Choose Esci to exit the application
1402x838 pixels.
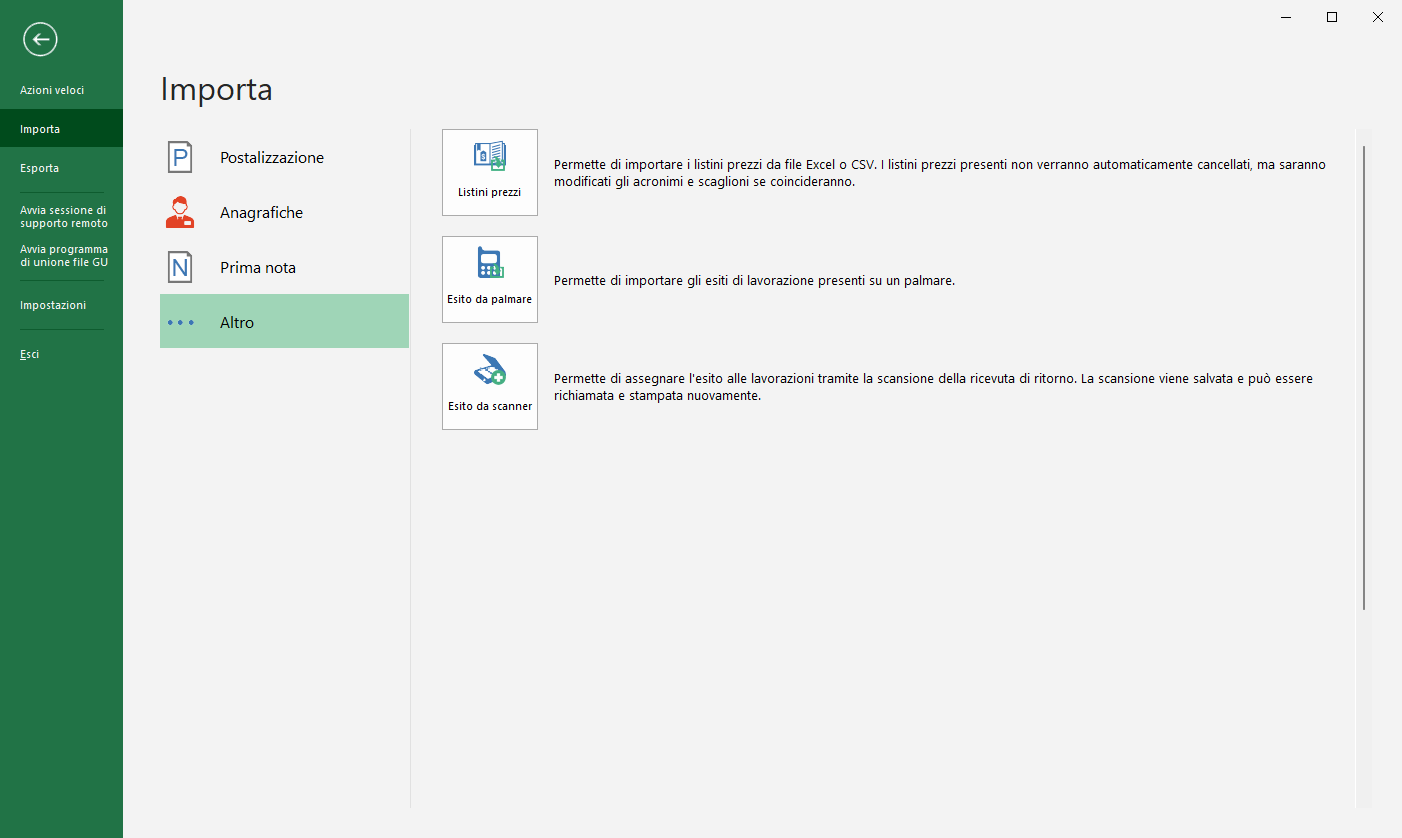(30, 354)
